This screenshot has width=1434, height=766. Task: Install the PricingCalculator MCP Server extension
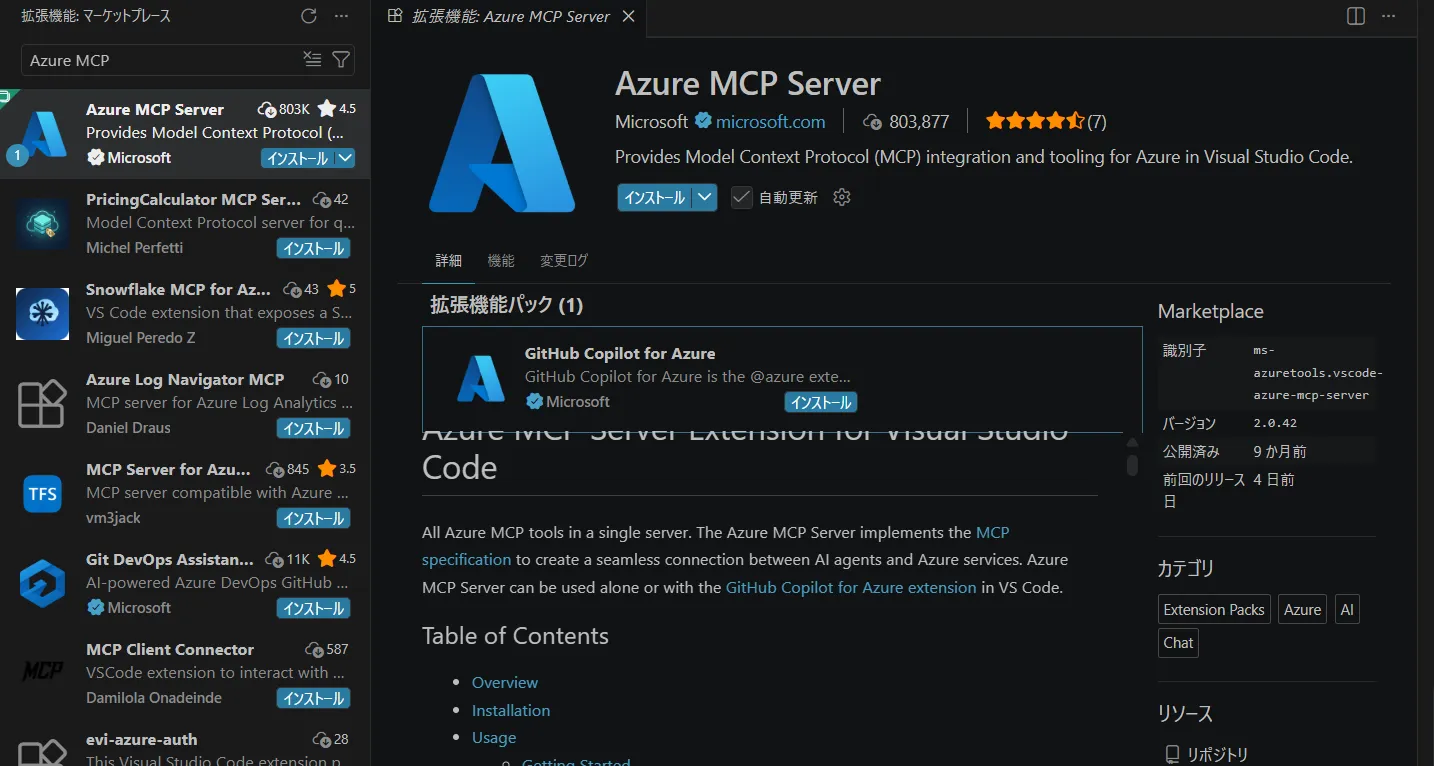pyautogui.click(x=312, y=248)
